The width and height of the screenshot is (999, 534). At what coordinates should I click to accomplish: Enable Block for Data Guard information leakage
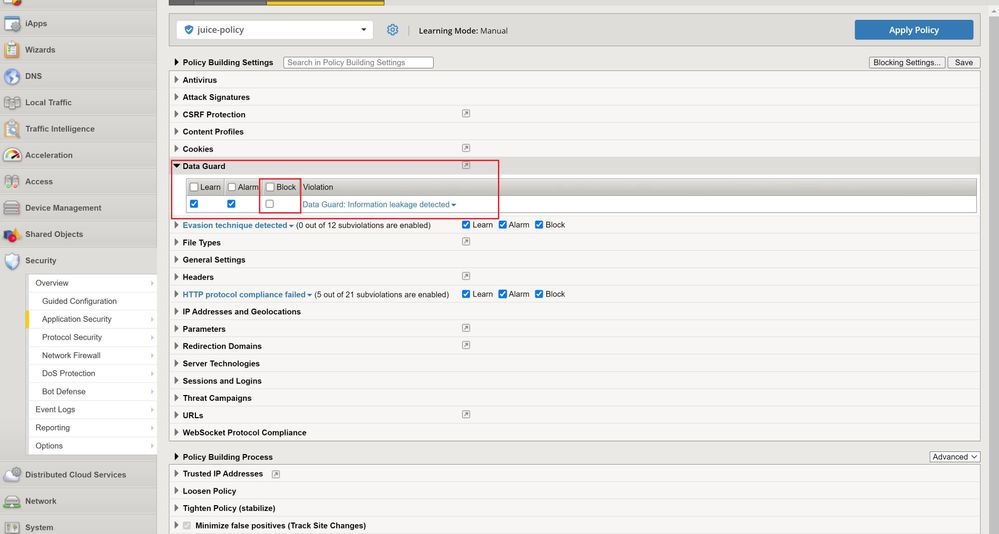click(x=270, y=204)
